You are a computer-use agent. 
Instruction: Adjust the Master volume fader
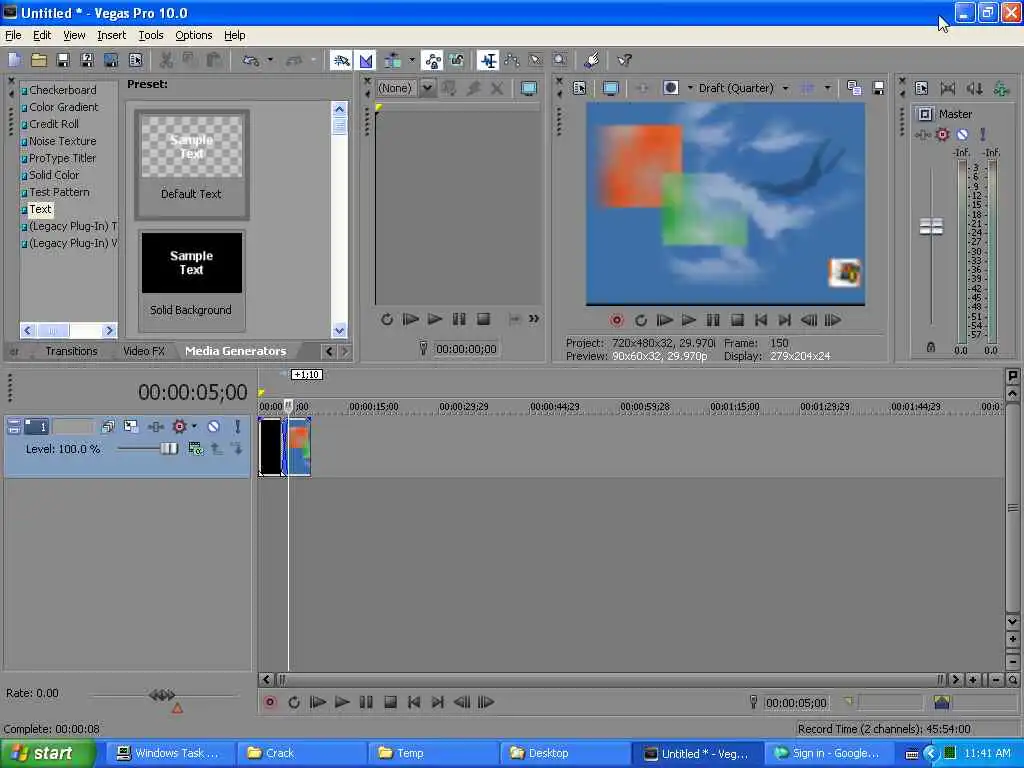[x=931, y=227]
